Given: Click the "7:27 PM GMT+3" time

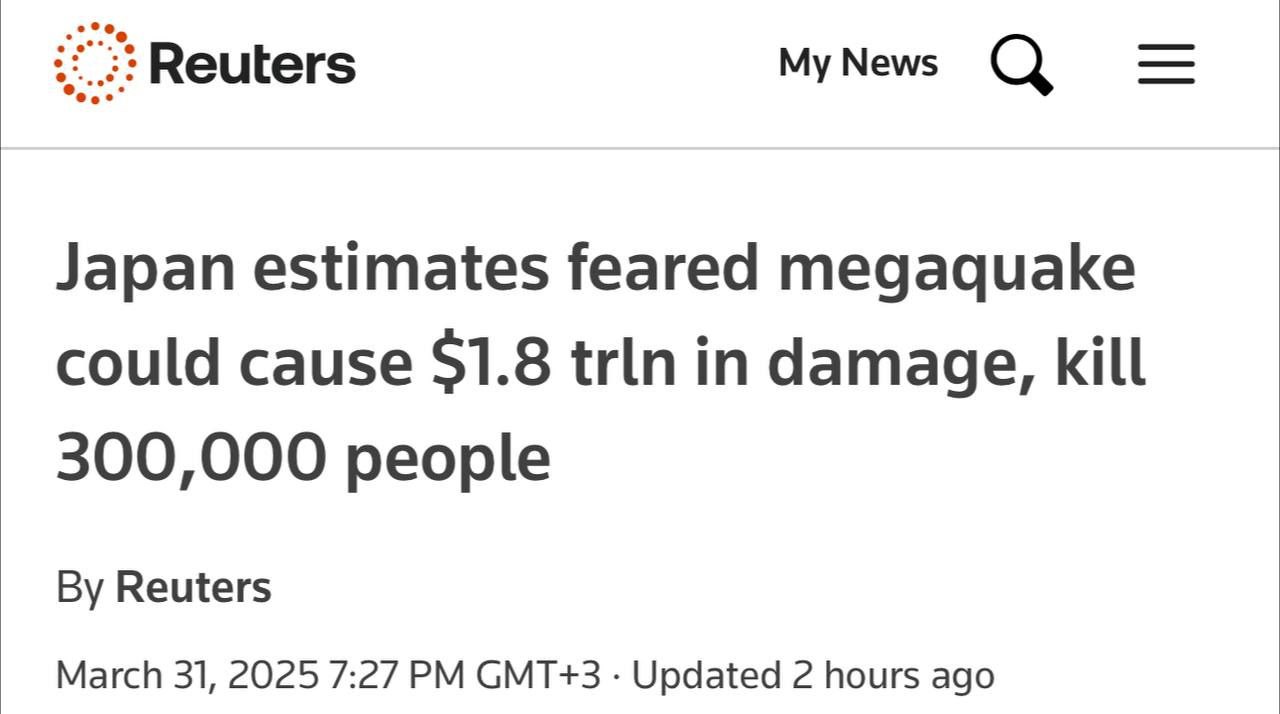Looking at the screenshot, I should pyautogui.click(x=464, y=675).
